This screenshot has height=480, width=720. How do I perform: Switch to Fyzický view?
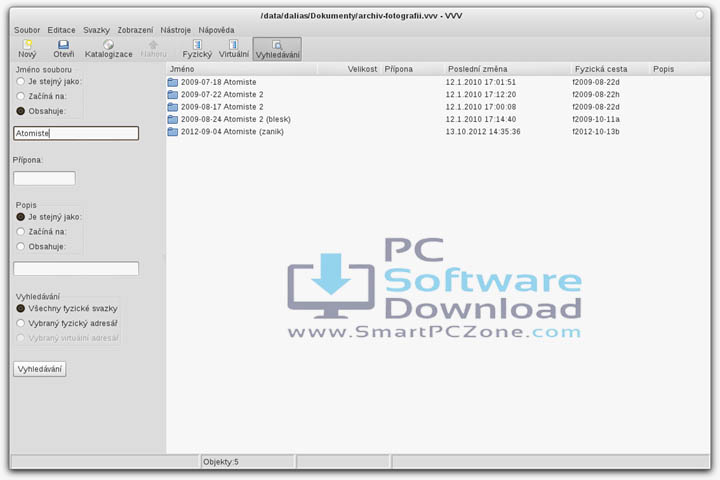point(197,49)
